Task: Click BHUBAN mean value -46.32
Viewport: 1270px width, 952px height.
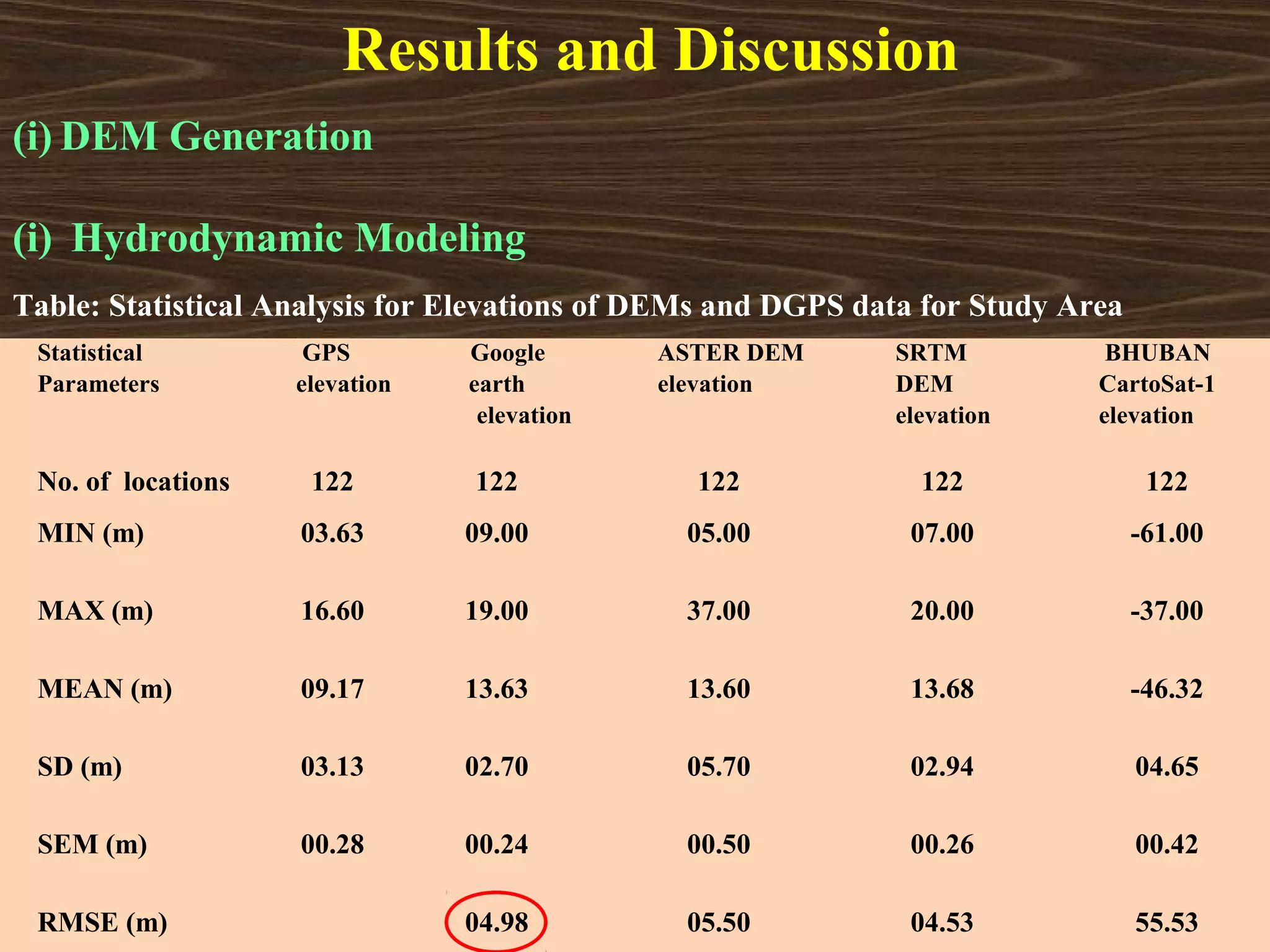Action: click(1167, 690)
